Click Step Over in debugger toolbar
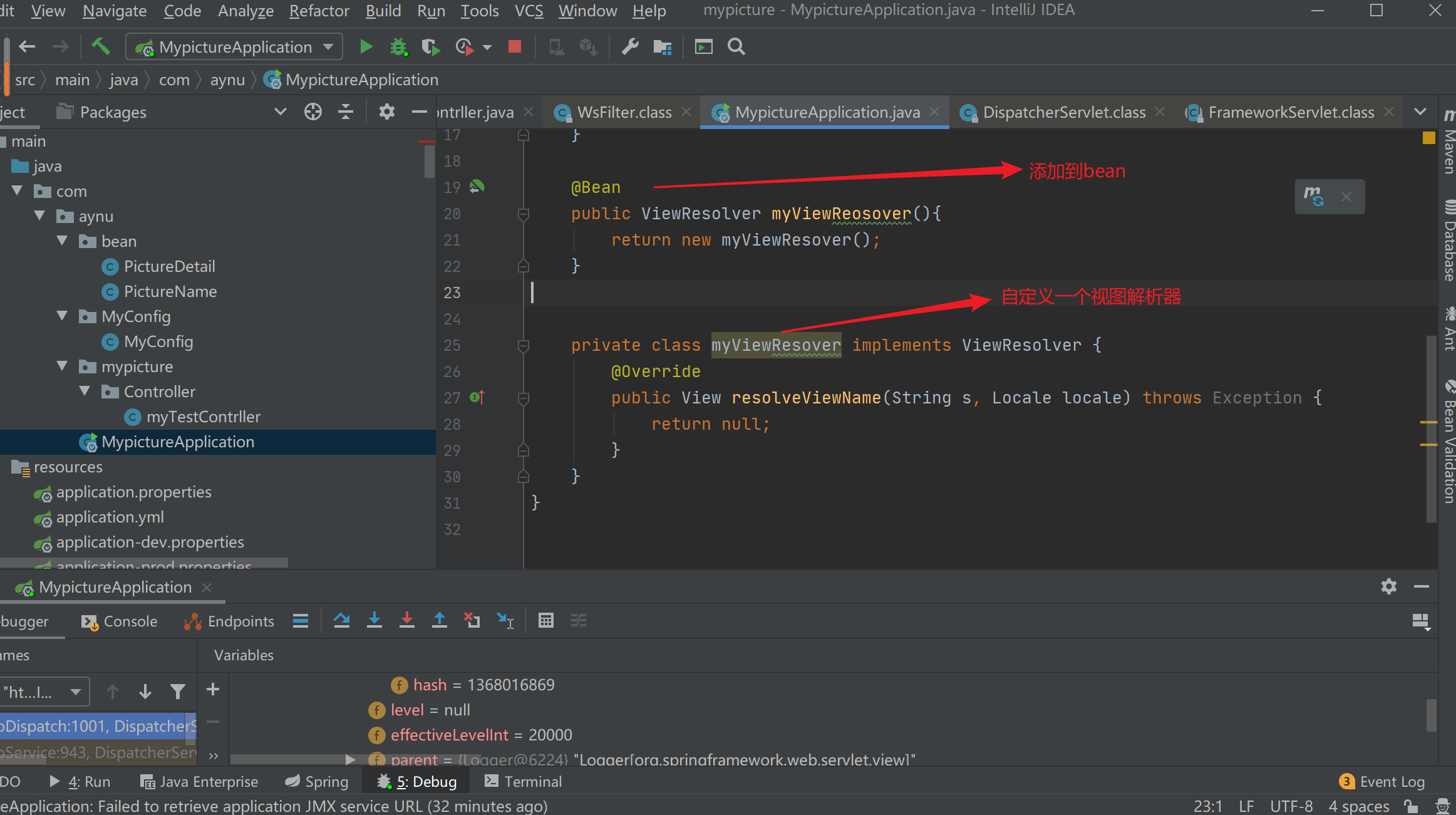 pyautogui.click(x=342, y=621)
